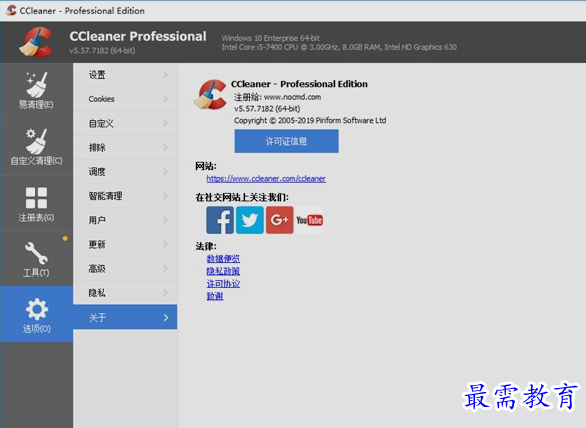Image resolution: width=586 pixels, height=428 pixels.
Task: Select the 关于 (About) options page
Action: [125, 317]
